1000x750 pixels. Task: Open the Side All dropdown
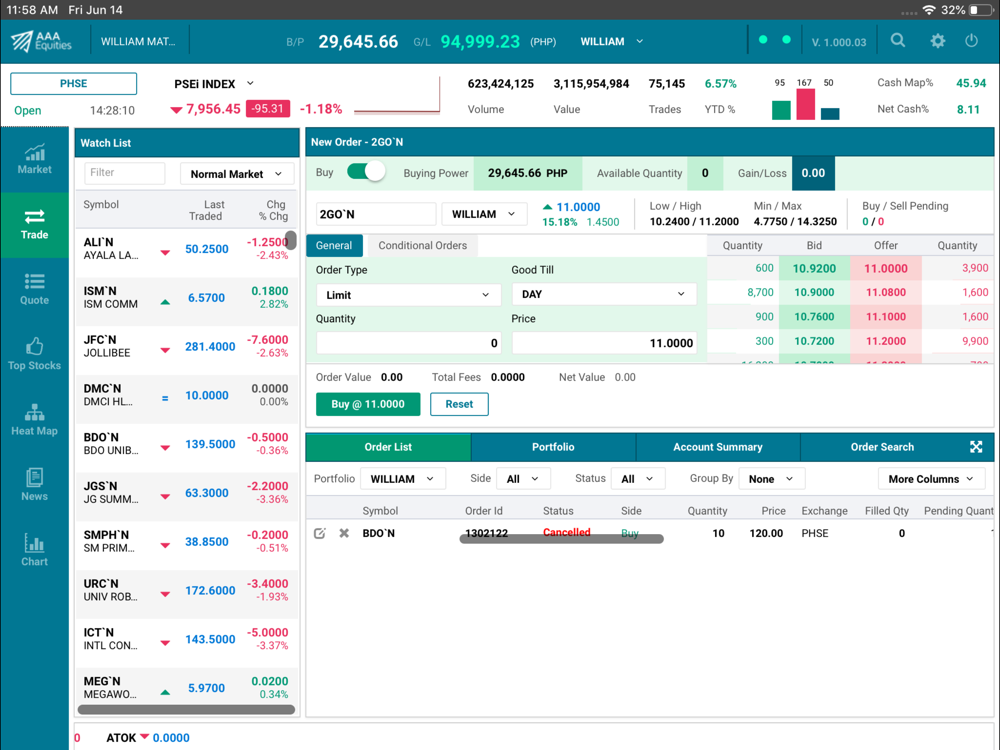[522, 479]
